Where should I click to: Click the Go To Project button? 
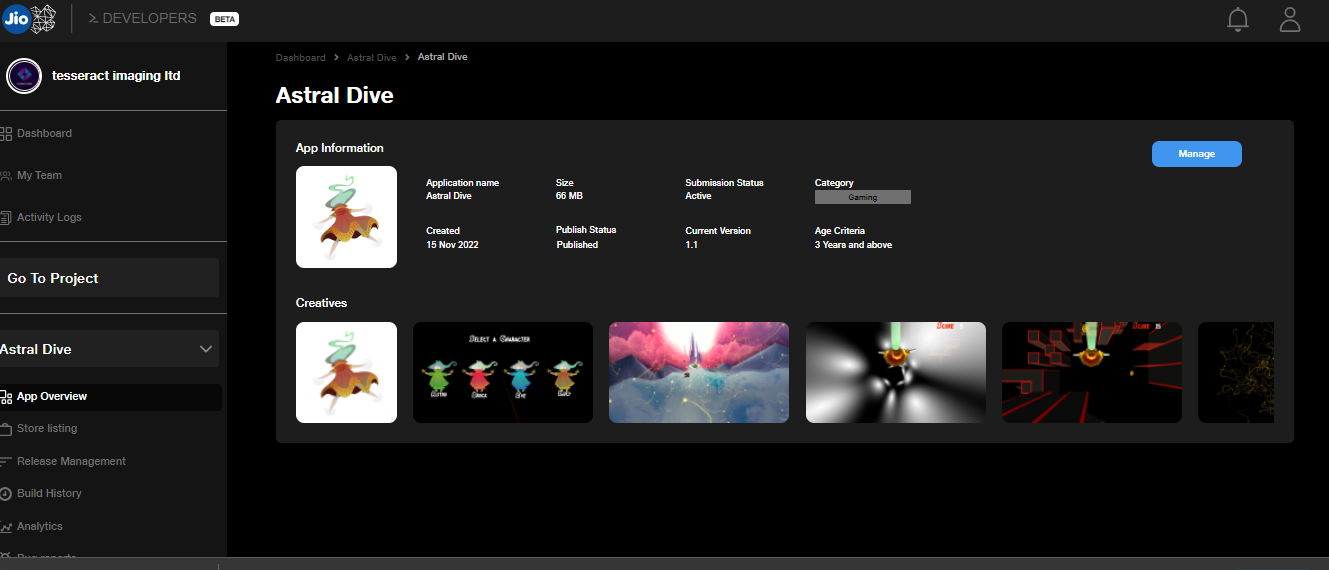pos(109,278)
